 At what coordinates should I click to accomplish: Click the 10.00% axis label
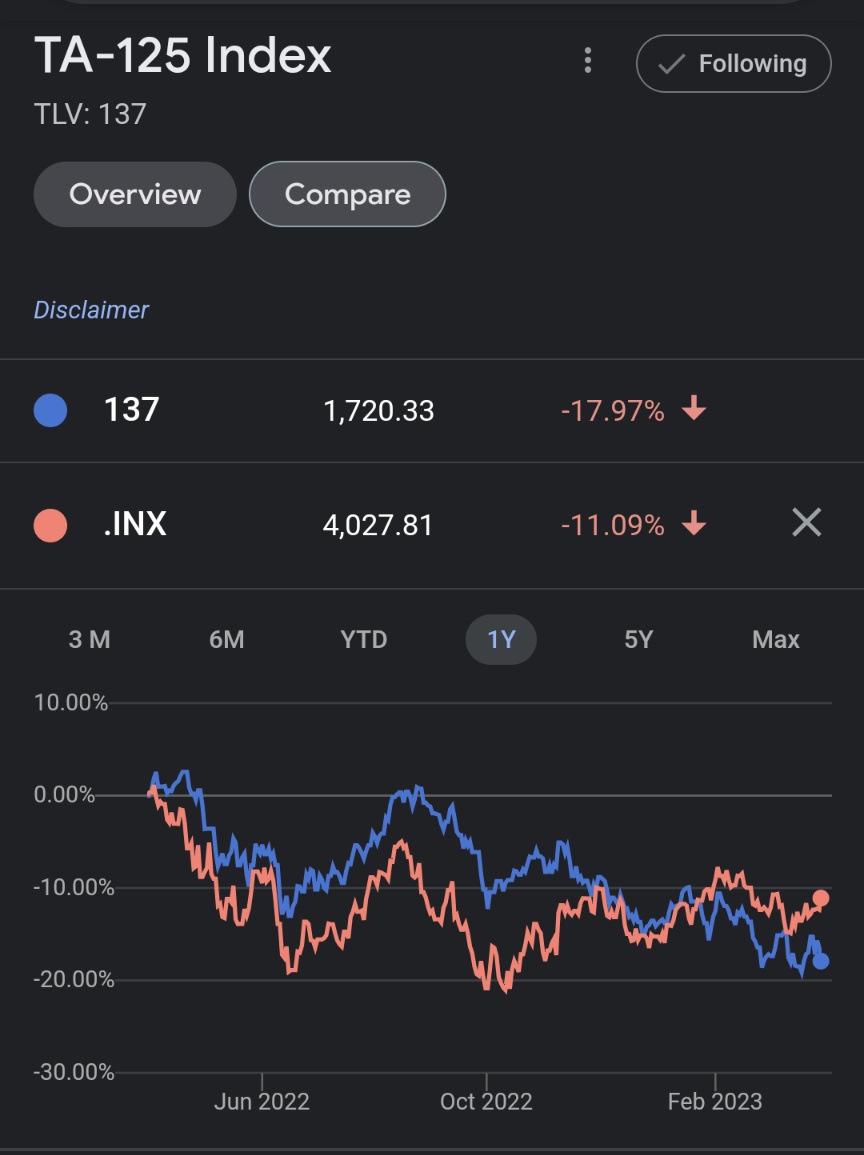point(71,703)
